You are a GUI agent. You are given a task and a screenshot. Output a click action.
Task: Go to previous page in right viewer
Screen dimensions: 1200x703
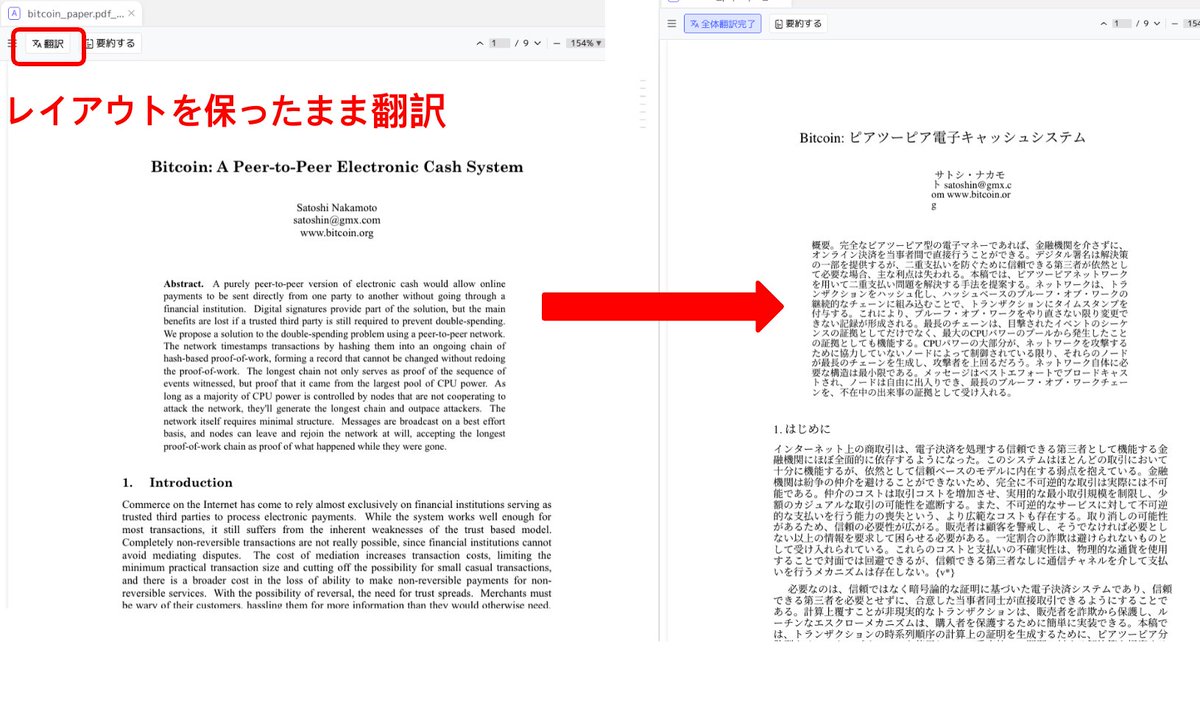click(x=1103, y=23)
